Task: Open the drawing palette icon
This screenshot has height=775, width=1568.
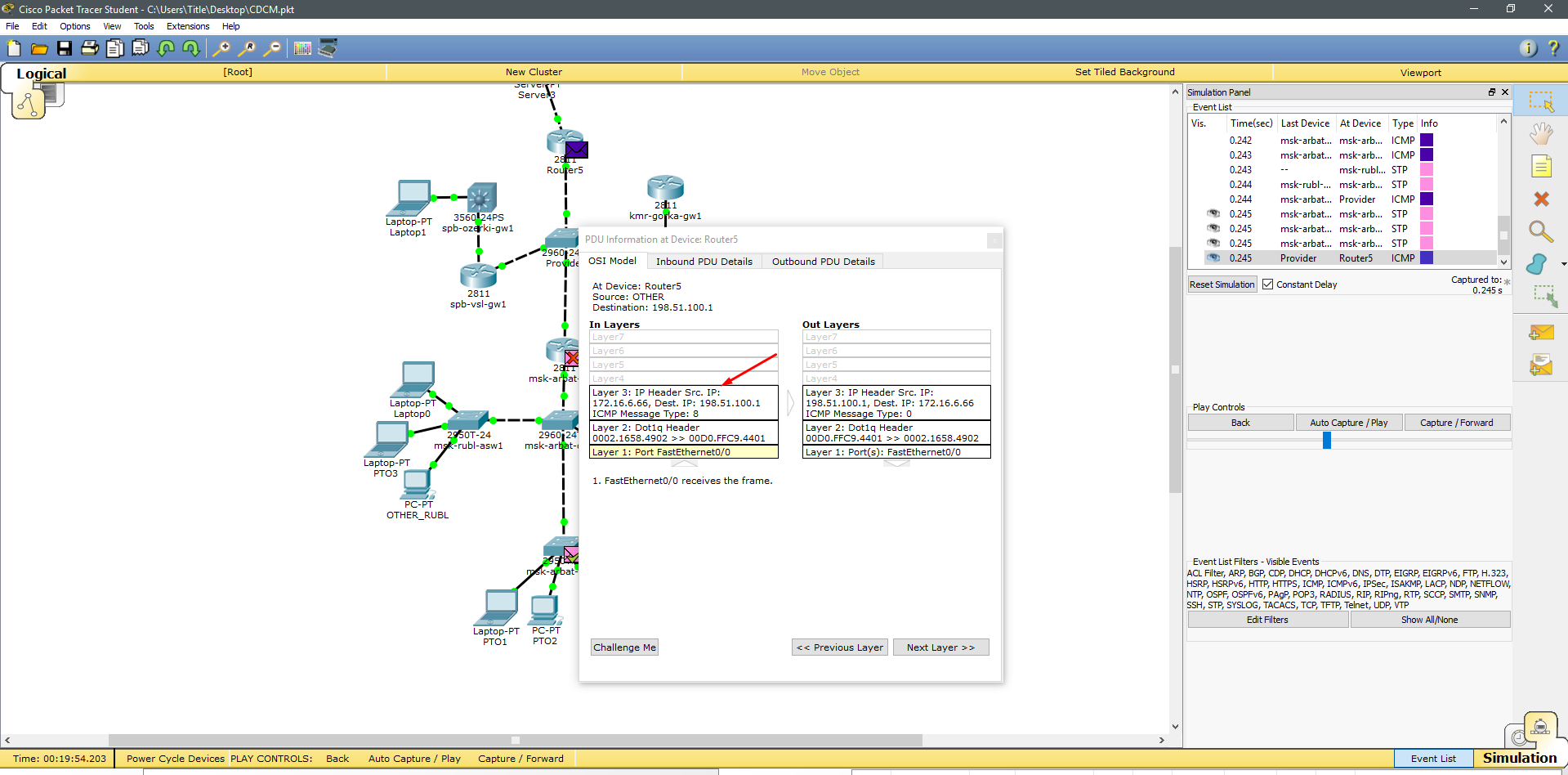Action: [302, 48]
